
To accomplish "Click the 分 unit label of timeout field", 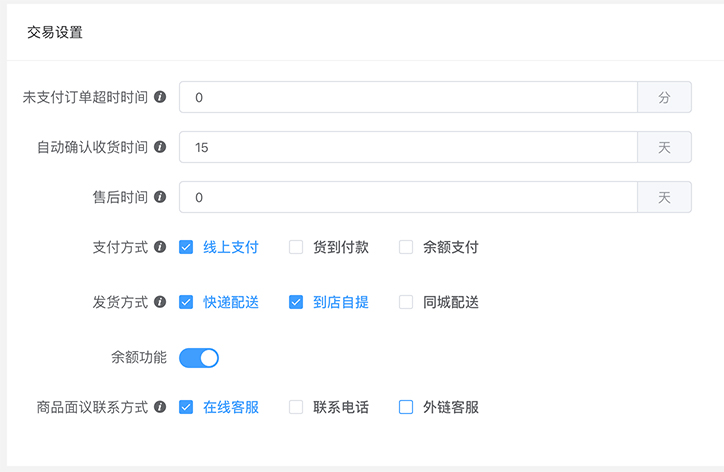I will click(x=664, y=97).
